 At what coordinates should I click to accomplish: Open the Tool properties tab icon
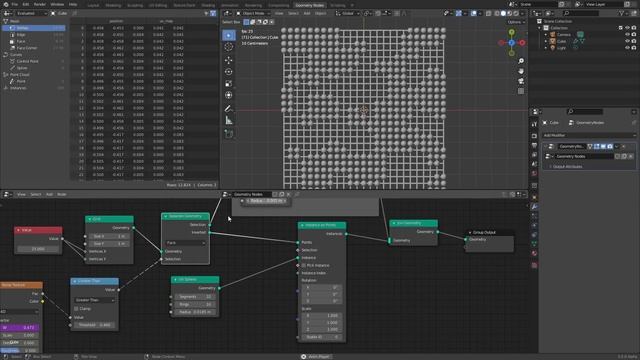534,124
